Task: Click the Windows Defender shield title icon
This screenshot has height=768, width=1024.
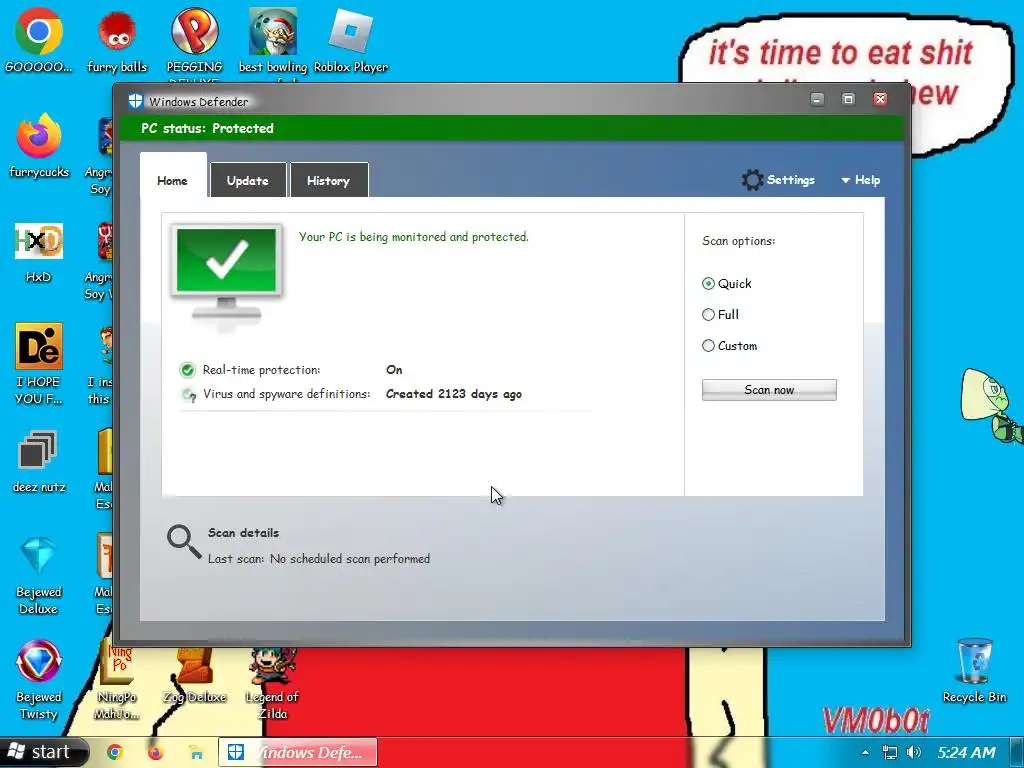Action: (135, 101)
